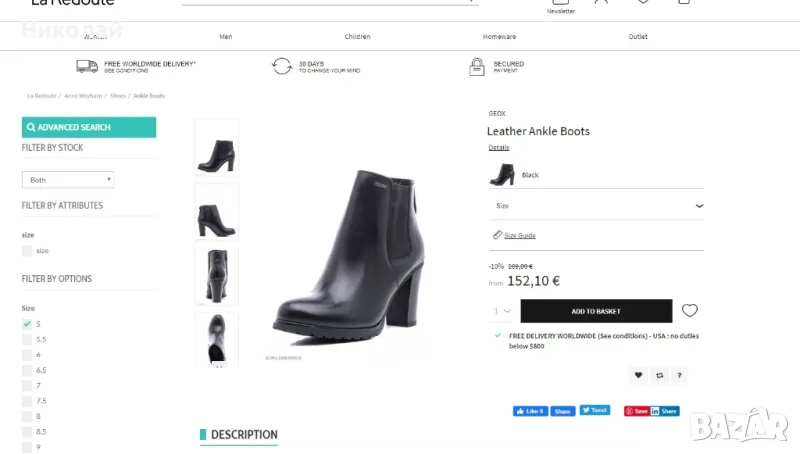Open the Children menu
This screenshot has height=454, width=800.
pos(357,37)
